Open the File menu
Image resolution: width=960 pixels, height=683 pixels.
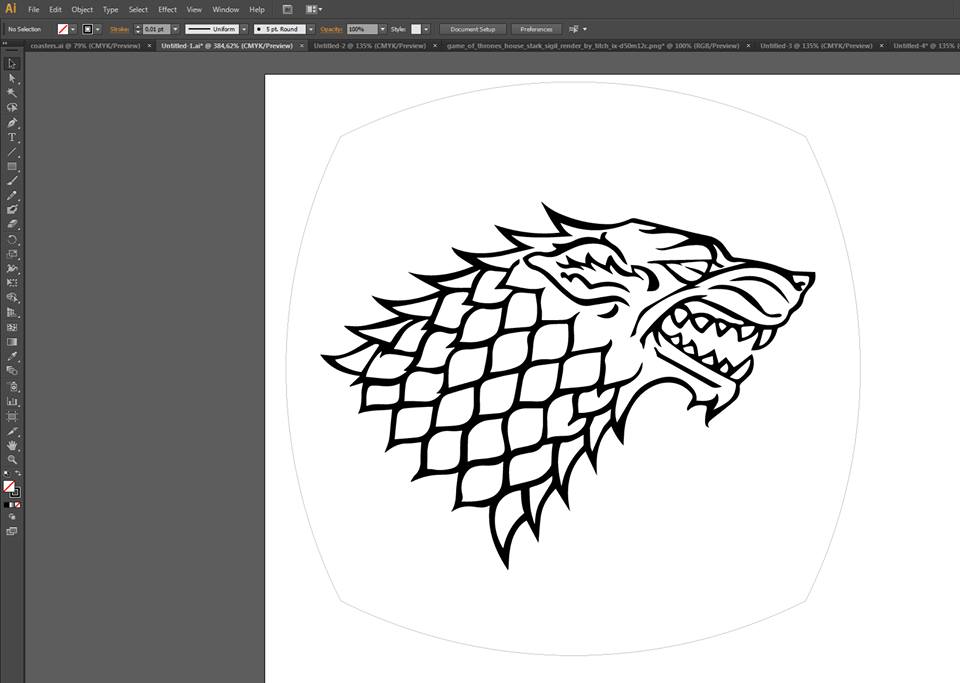[34, 9]
